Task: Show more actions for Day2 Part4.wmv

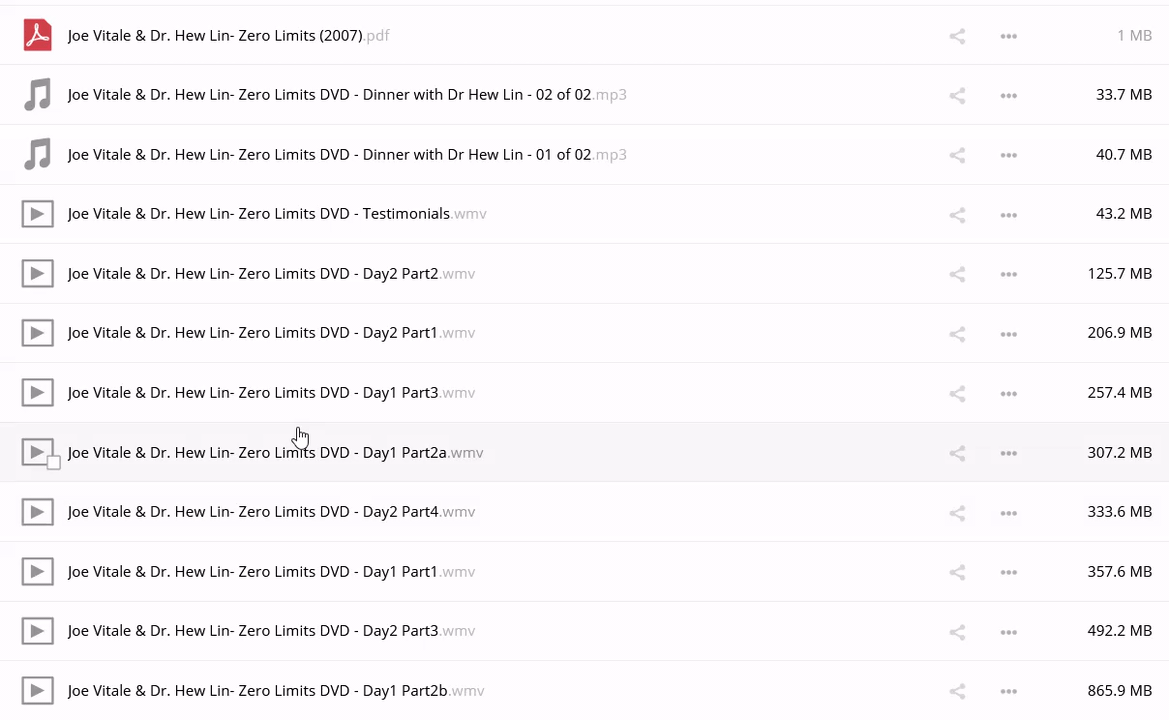Action: (x=1008, y=512)
